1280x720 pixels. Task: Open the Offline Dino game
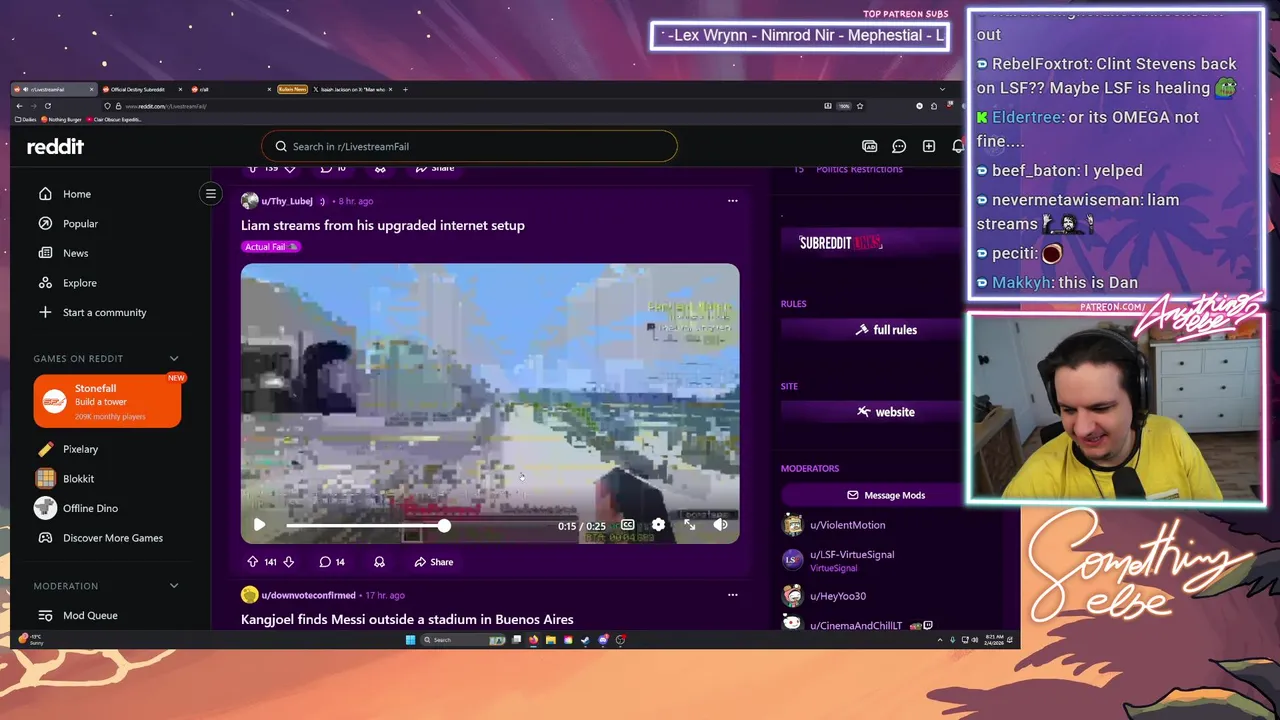click(90, 508)
